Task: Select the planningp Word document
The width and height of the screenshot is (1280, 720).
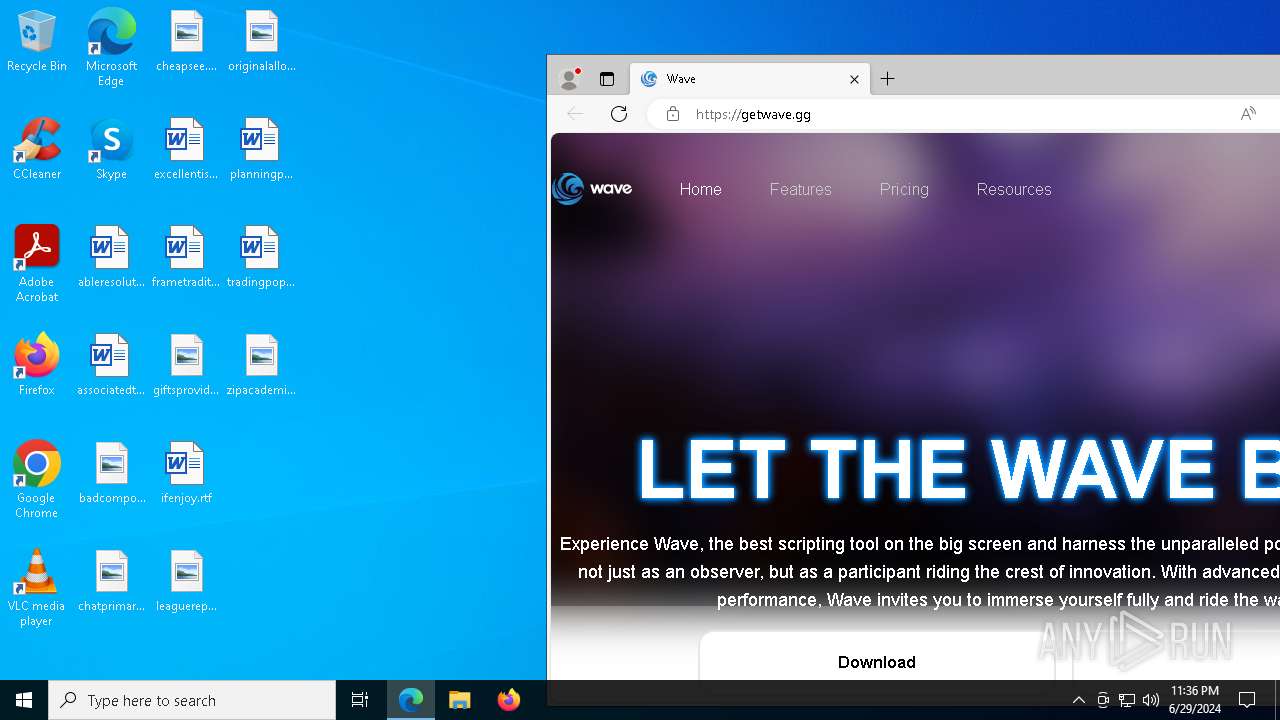Action: (261, 149)
